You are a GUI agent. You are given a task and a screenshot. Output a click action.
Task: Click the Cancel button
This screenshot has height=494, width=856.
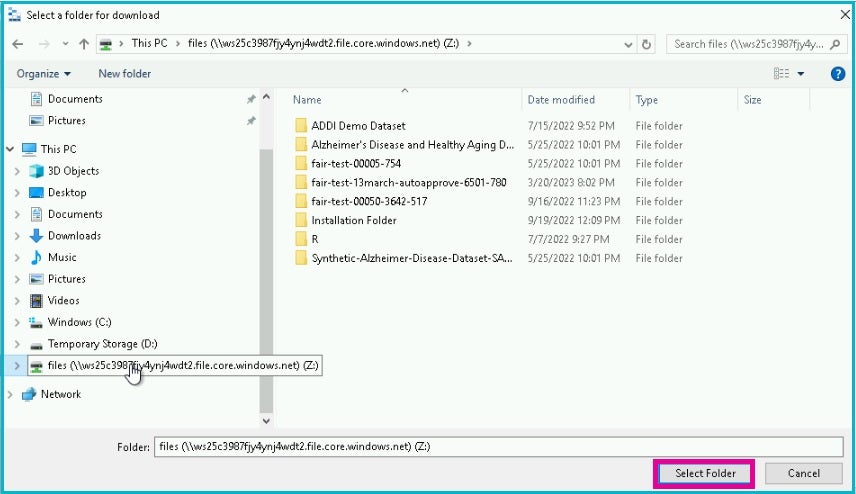tap(804, 473)
